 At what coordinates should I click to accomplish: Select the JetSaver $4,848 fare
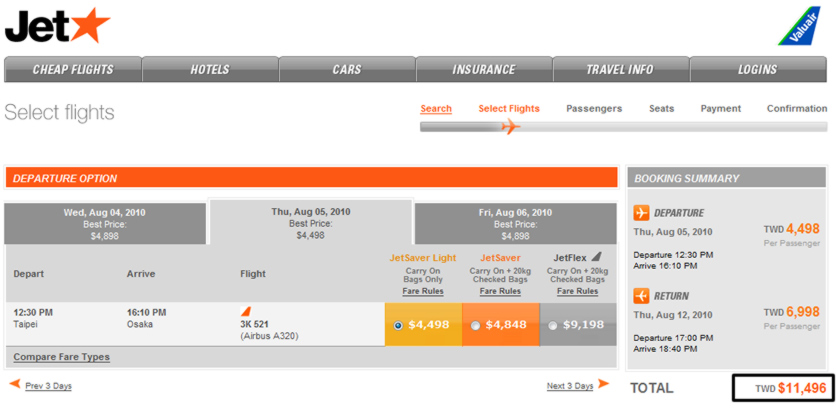477,325
